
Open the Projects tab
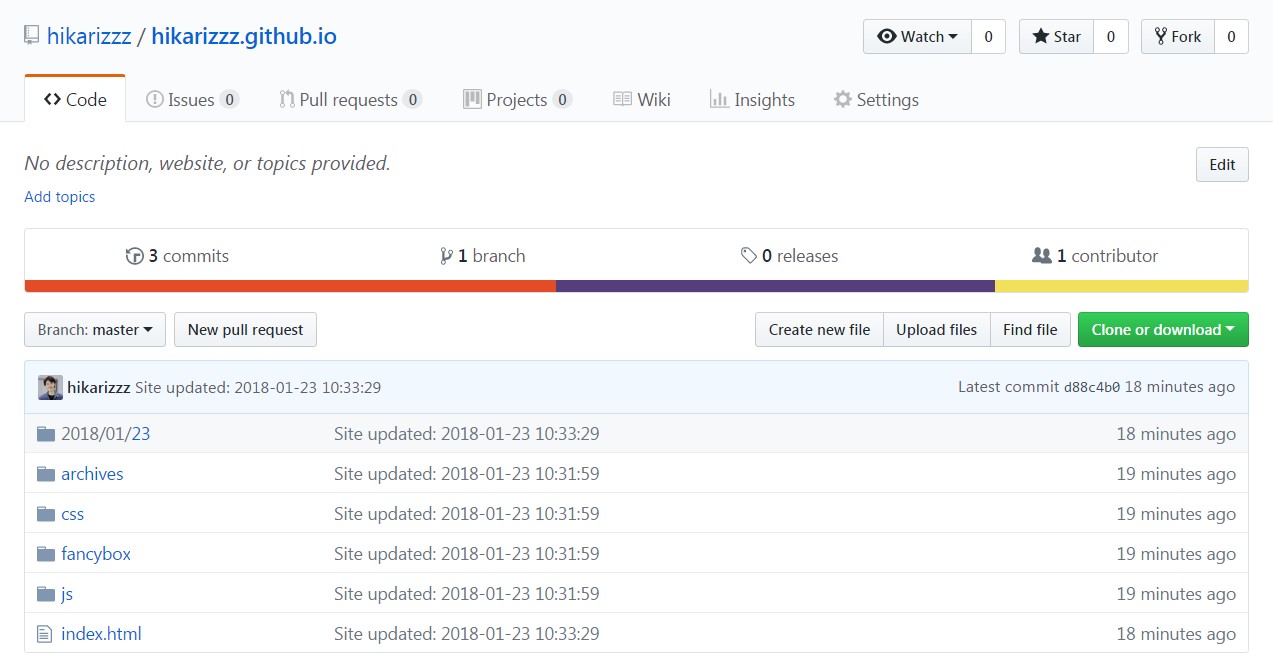point(517,99)
